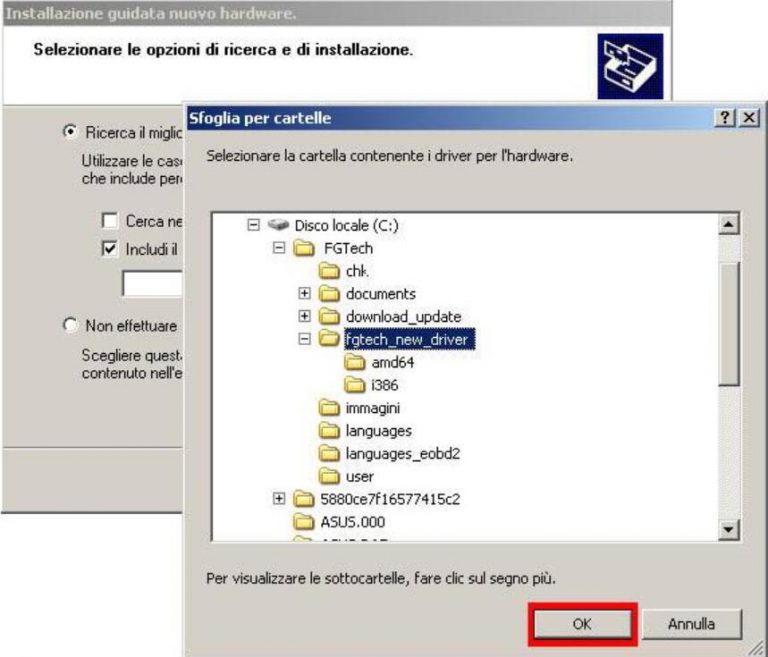The height and width of the screenshot is (657, 768).
Task: Click the folder tree scrollbar thumb
Action: [x=729, y=324]
